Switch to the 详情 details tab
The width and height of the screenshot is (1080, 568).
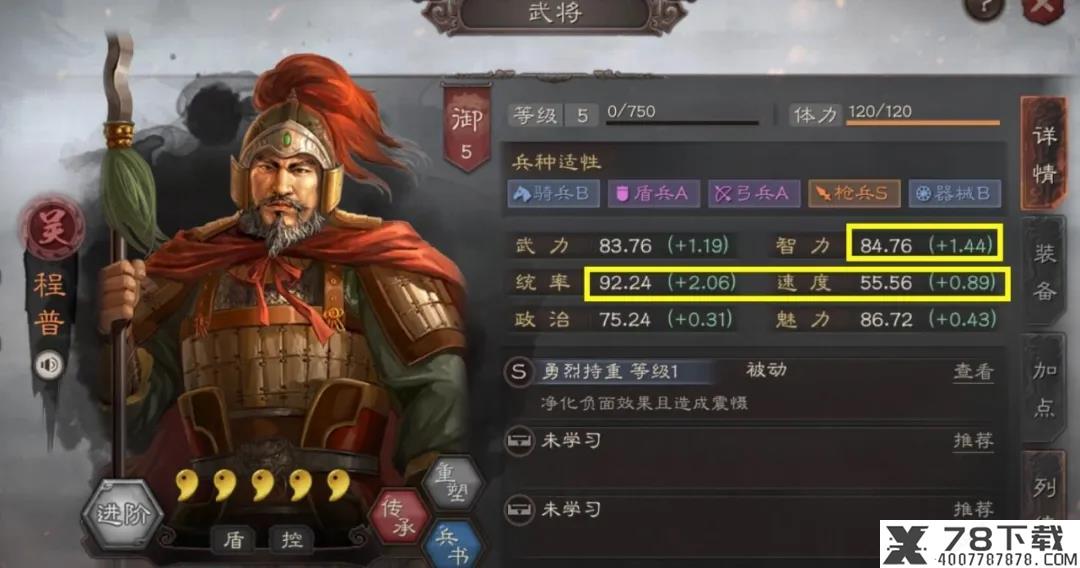[1043, 154]
